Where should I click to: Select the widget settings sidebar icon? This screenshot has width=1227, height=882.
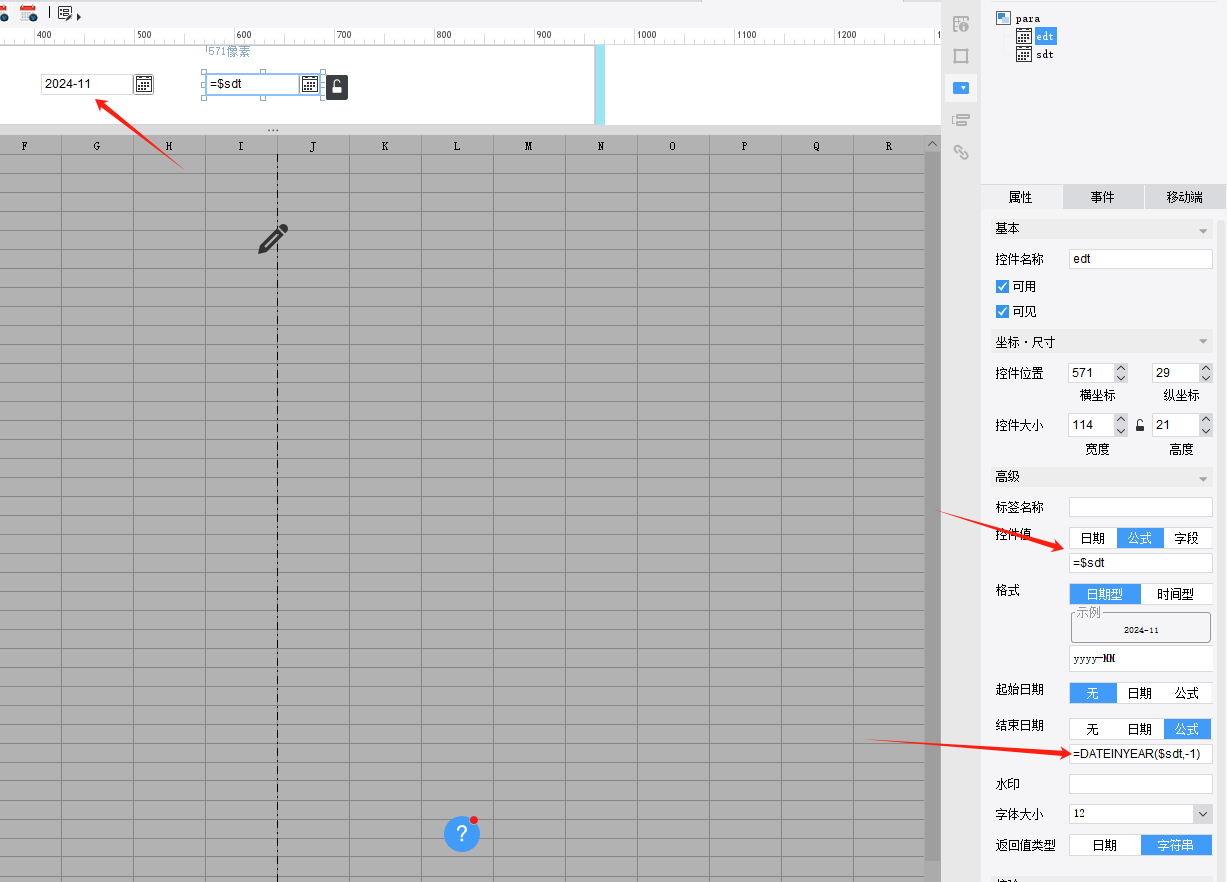tap(961, 88)
